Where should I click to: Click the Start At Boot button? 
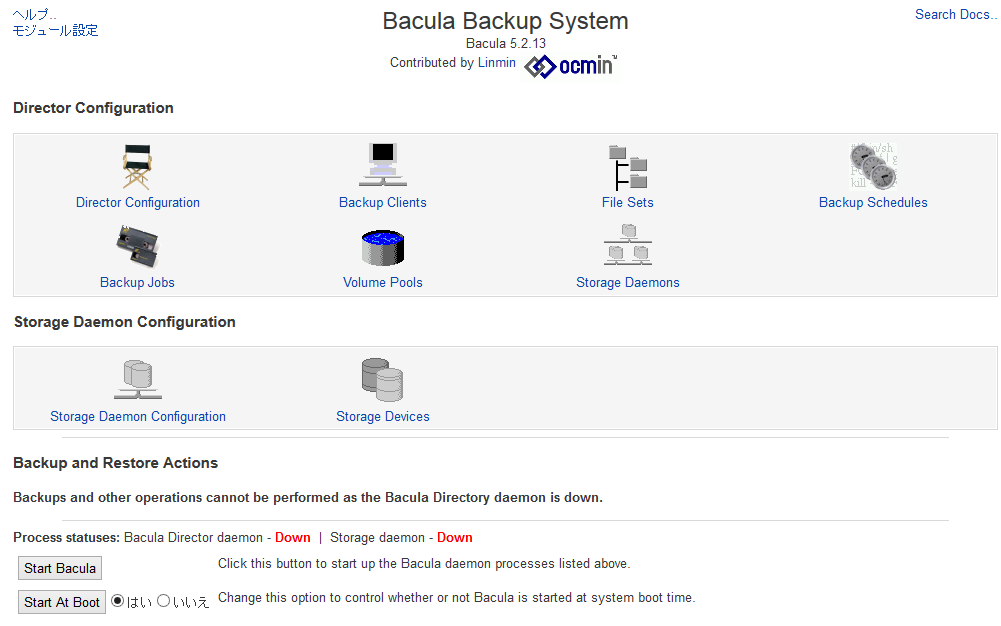pos(62,602)
